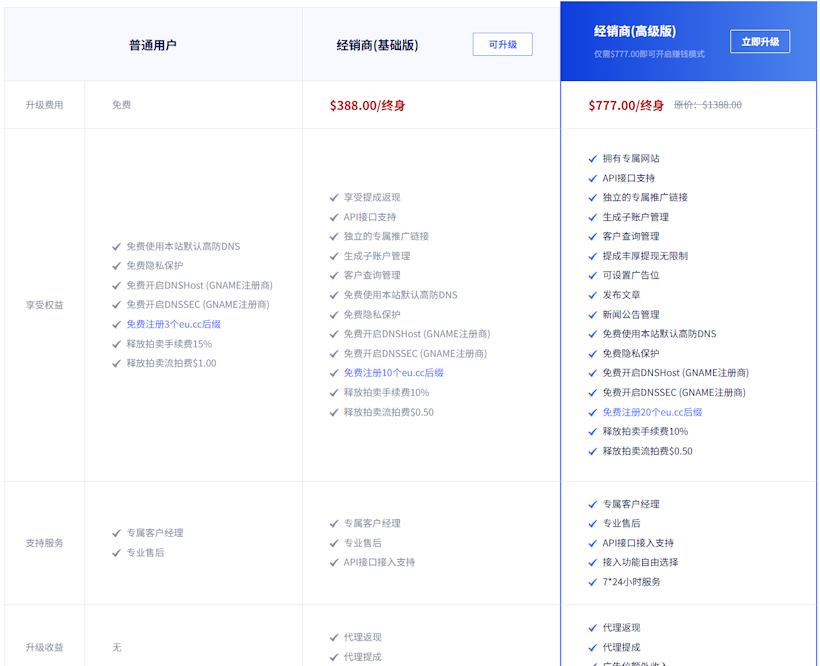820x666 pixels.
Task: Select the 普通用户 column header
Action: 153,45
